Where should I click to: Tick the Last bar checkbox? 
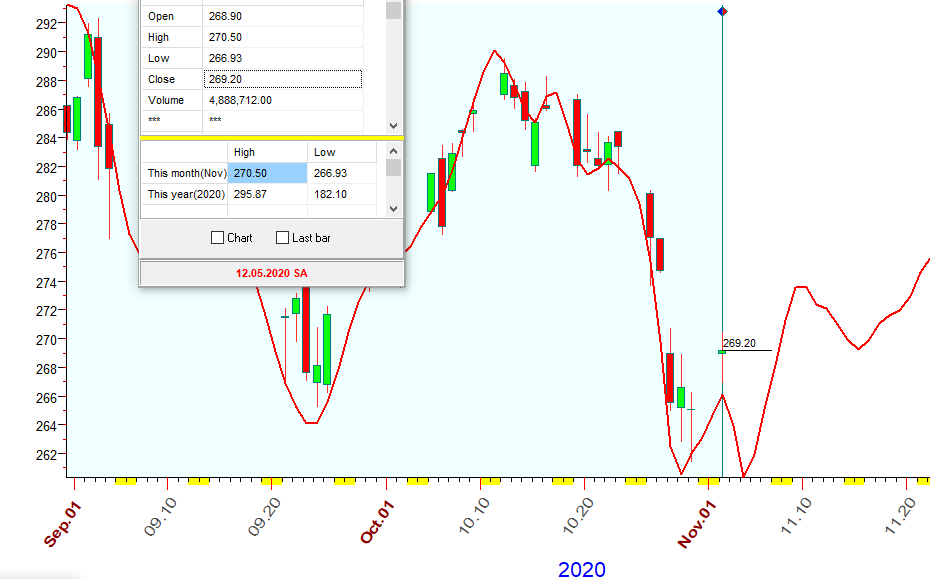pyautogui.click(x=282, y=238)
